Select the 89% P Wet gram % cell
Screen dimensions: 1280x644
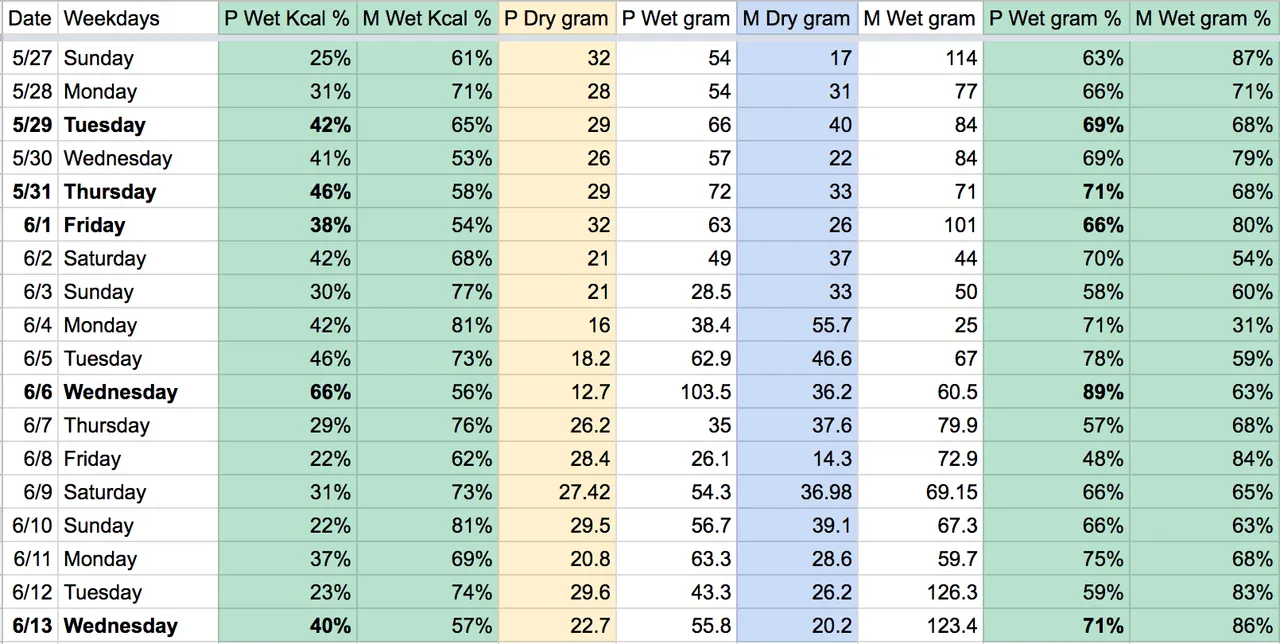coord(1056,392)
